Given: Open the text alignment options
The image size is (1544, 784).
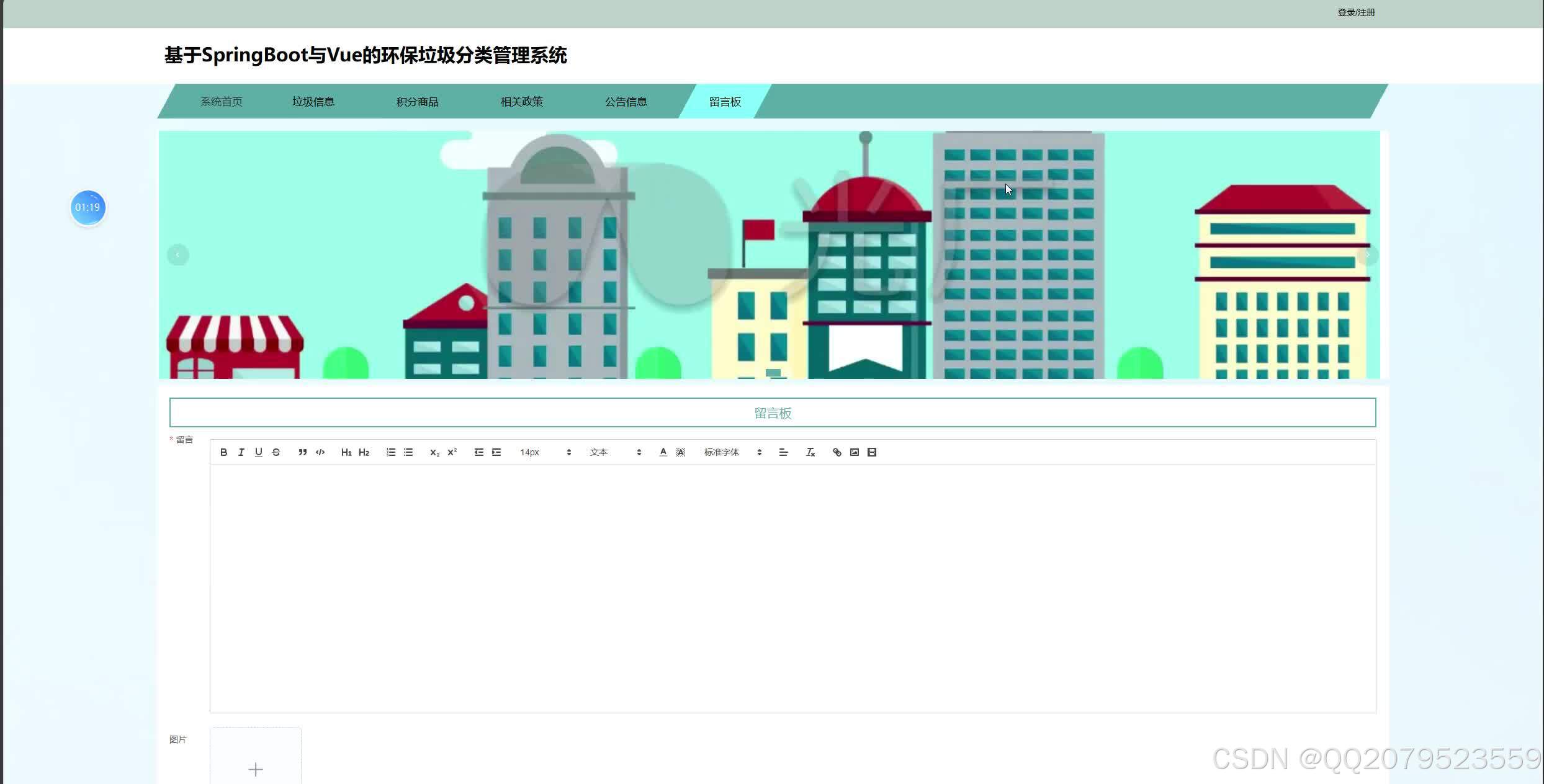Looking at the screenshot, I should 783,452.
